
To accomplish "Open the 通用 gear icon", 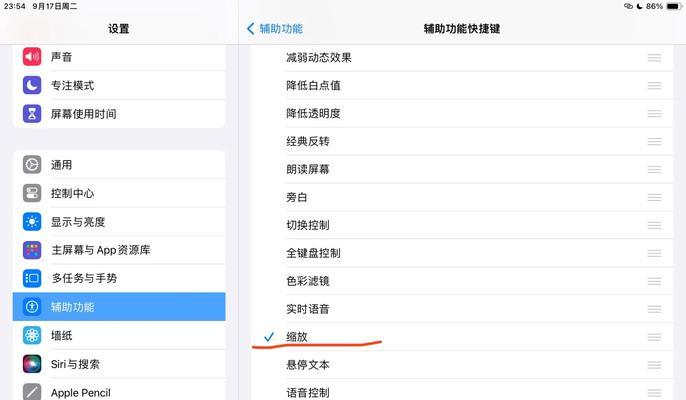I will 32,165.
